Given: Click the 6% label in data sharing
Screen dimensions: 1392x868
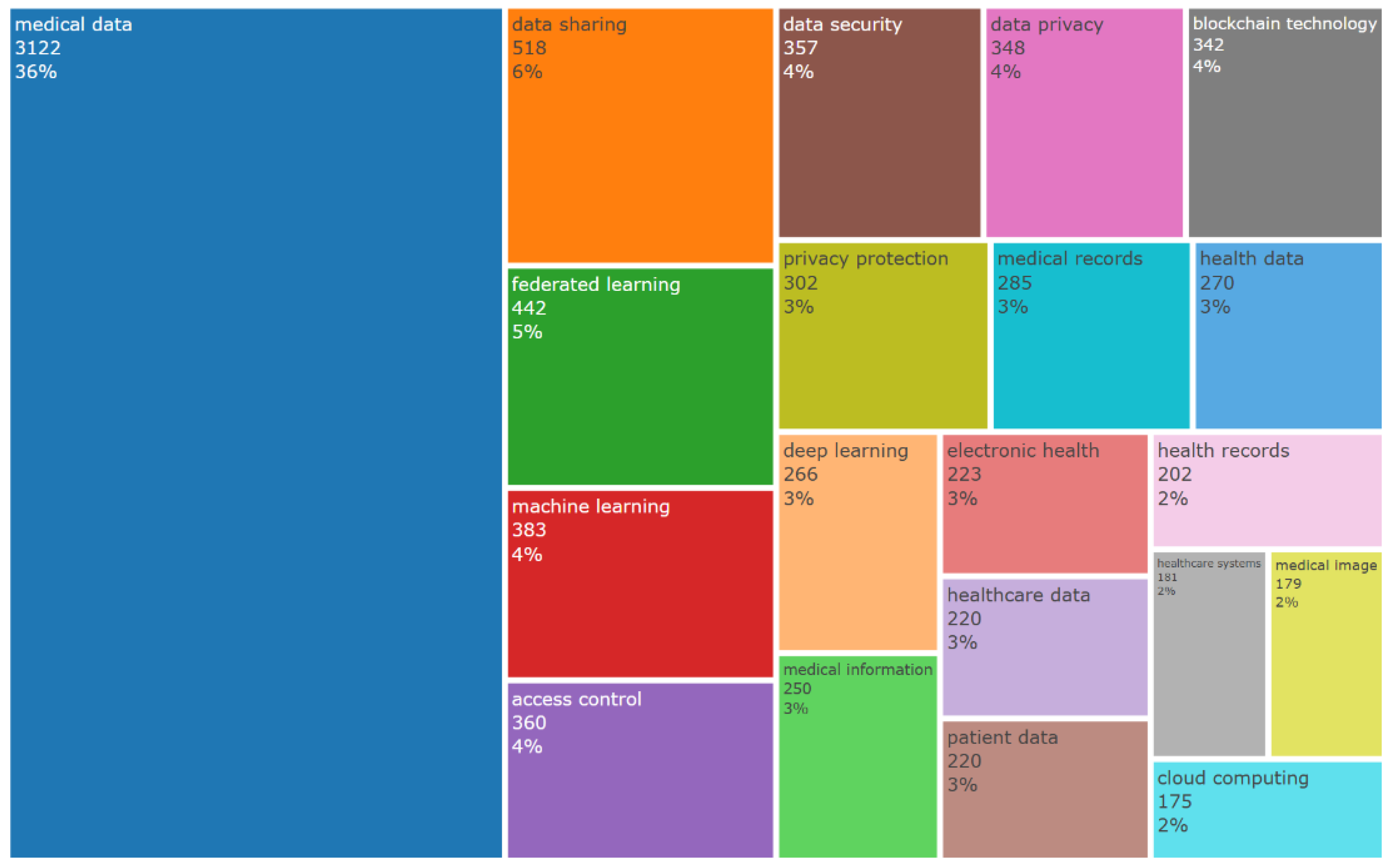Looking at the screenshot, I should click(527, 72).
